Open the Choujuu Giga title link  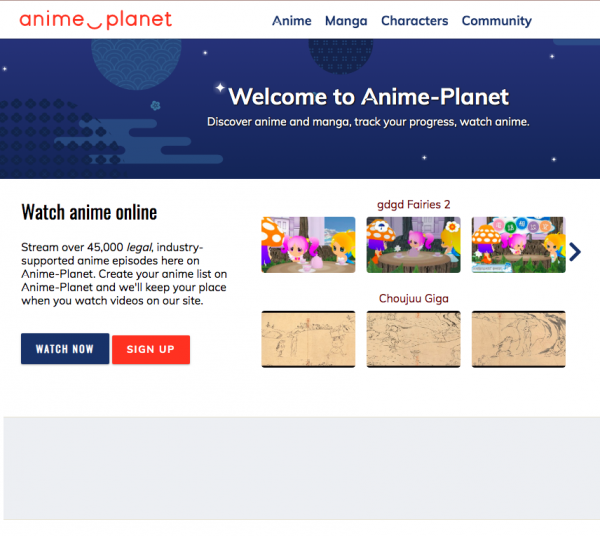[413, 298]
